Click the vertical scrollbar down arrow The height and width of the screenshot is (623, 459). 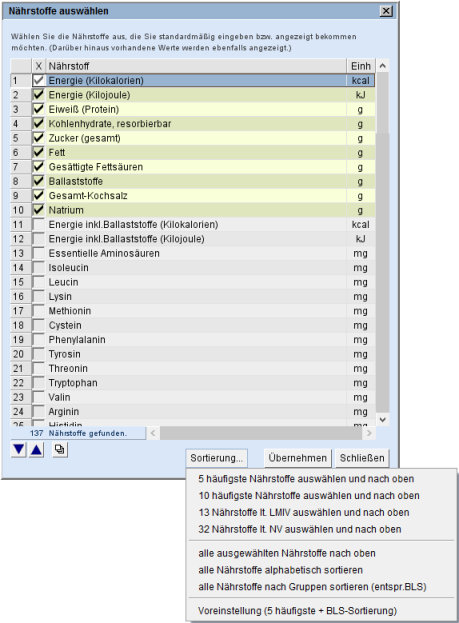pyautogui.click(x=383, y=420)
